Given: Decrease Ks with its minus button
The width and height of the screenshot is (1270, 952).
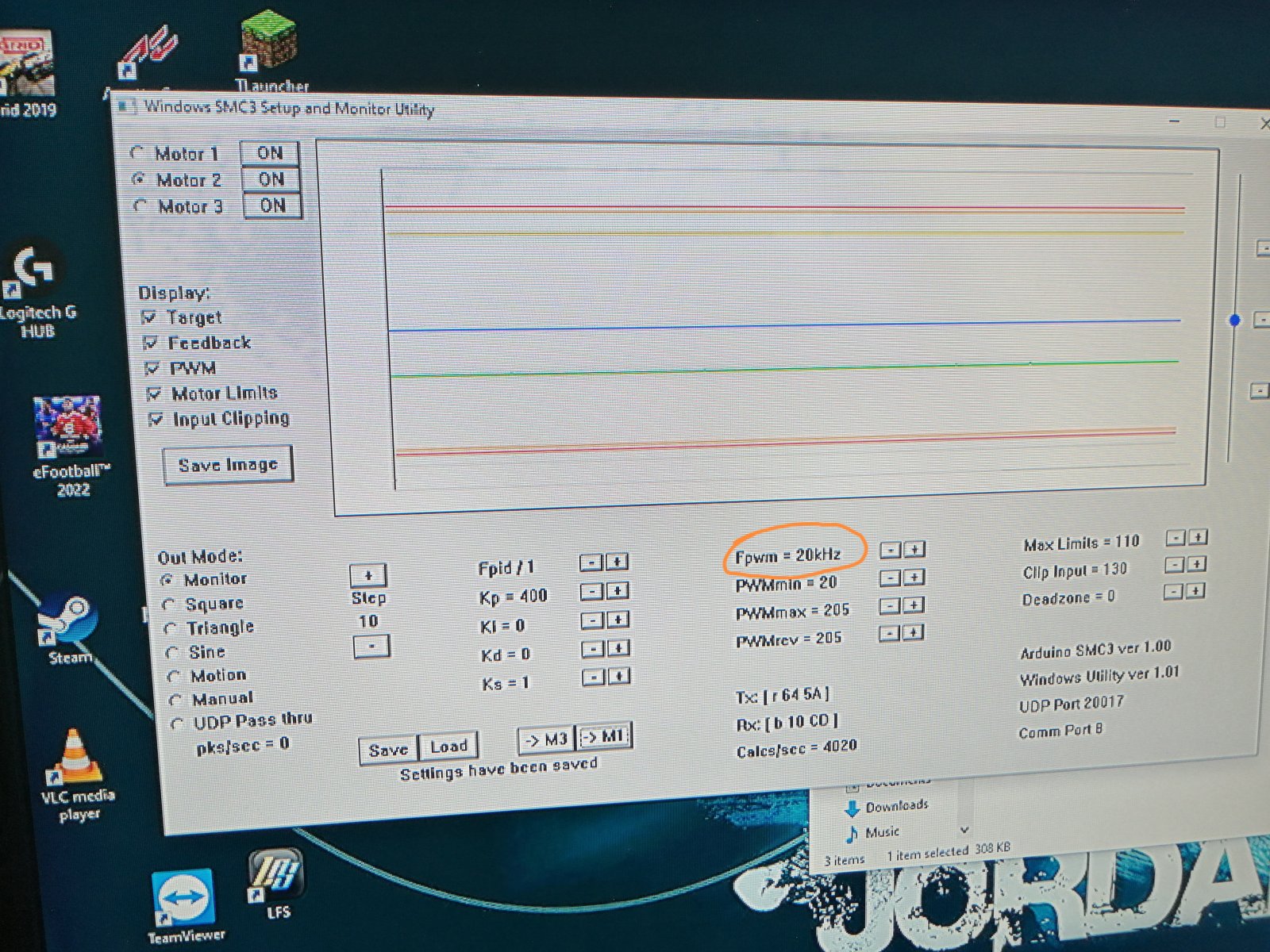Looking at the screenshot, I should tap(594, 678).
